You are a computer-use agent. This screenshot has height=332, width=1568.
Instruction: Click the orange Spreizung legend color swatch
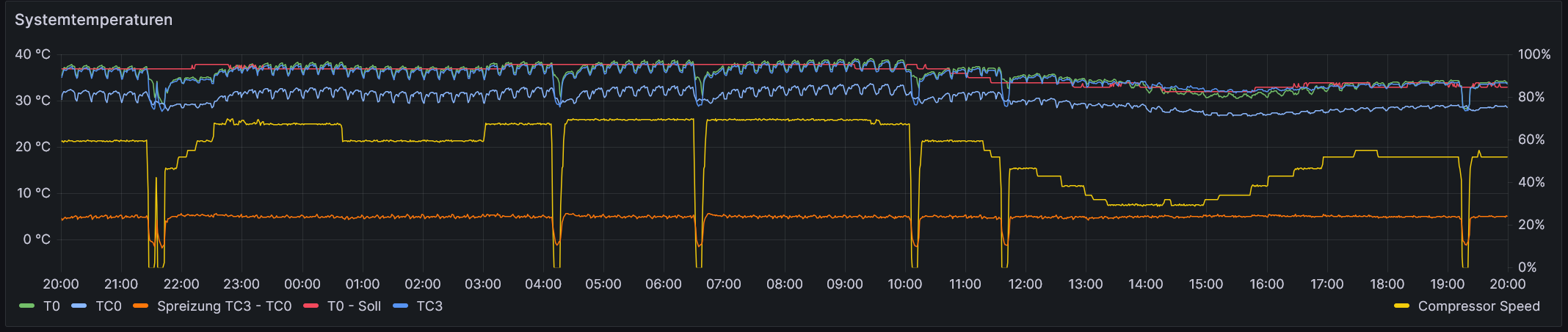click(141, 306)
